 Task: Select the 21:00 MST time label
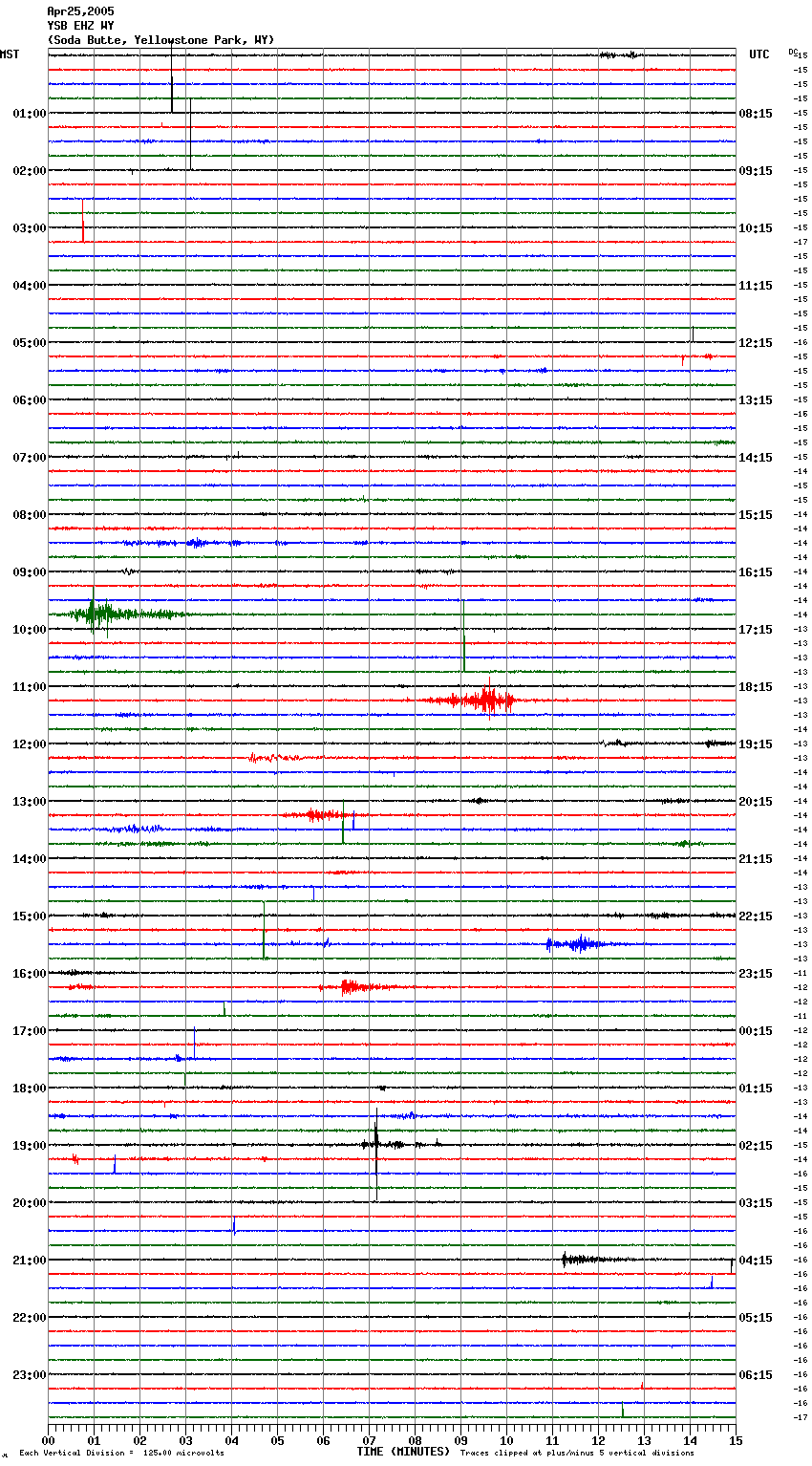pos(30,1260)
